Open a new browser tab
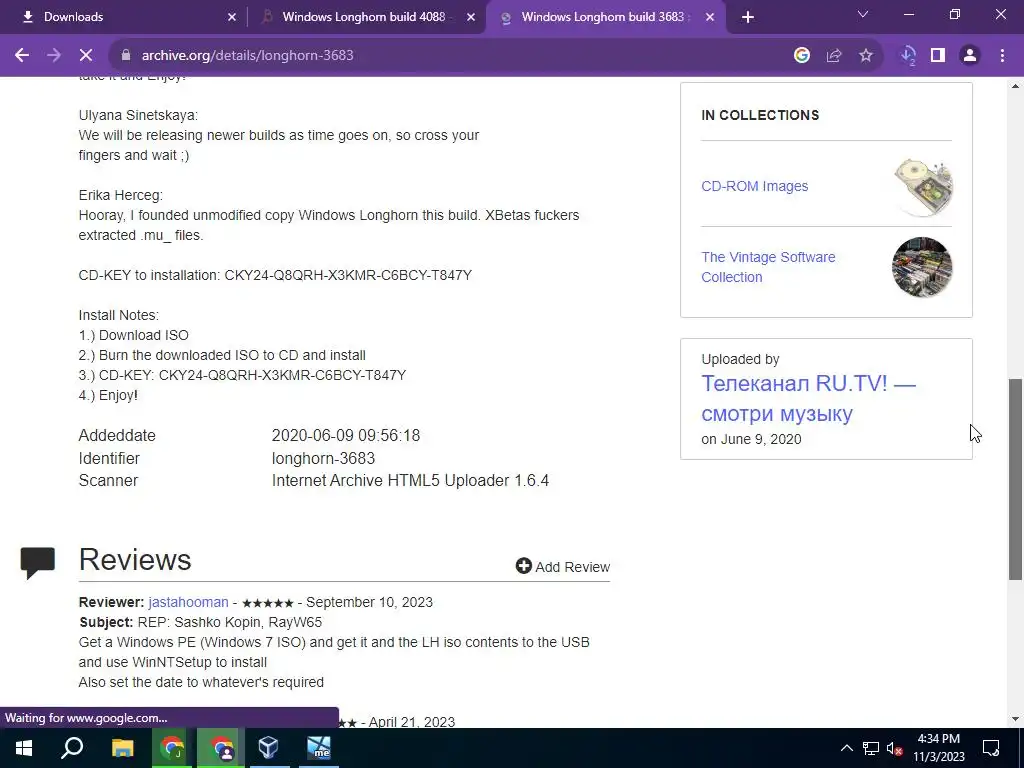This screenshot has width=1024, height=768. click(x=748, y=17)
